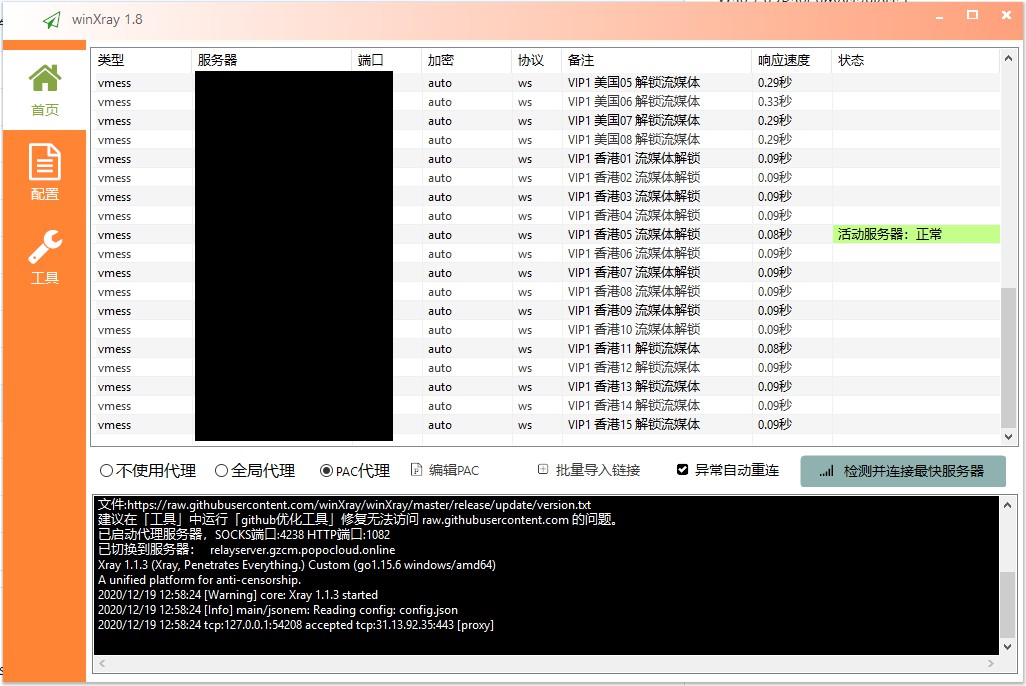Click the 批量导入链接 plus icon
This screenshot has height=686, width=1026.
tap(543, 469)
